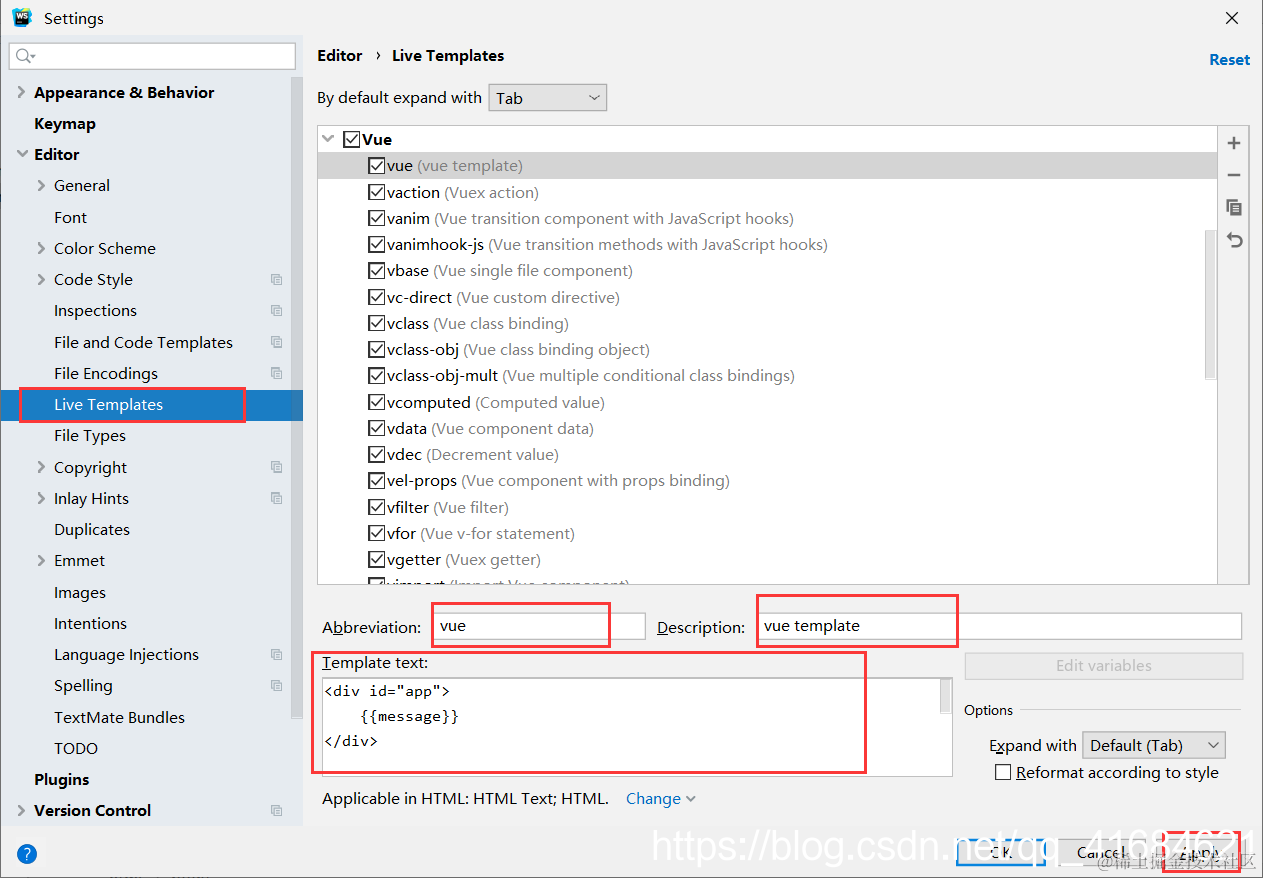Select Keymap in settings tree
Viewport: 1263px width, 878px height.
click(x=65, y=123)
